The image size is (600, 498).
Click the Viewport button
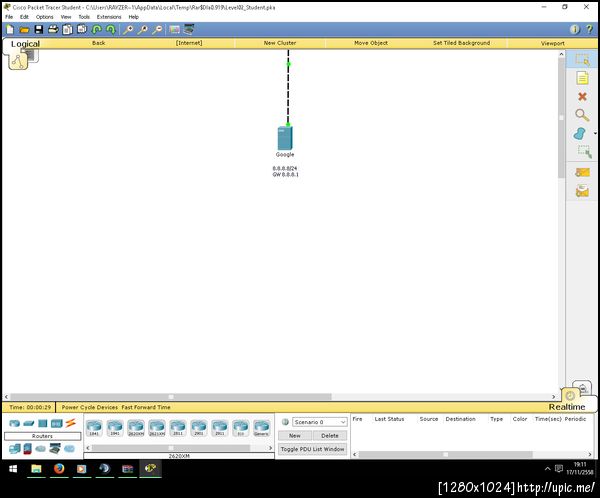(x=553, y=43)
